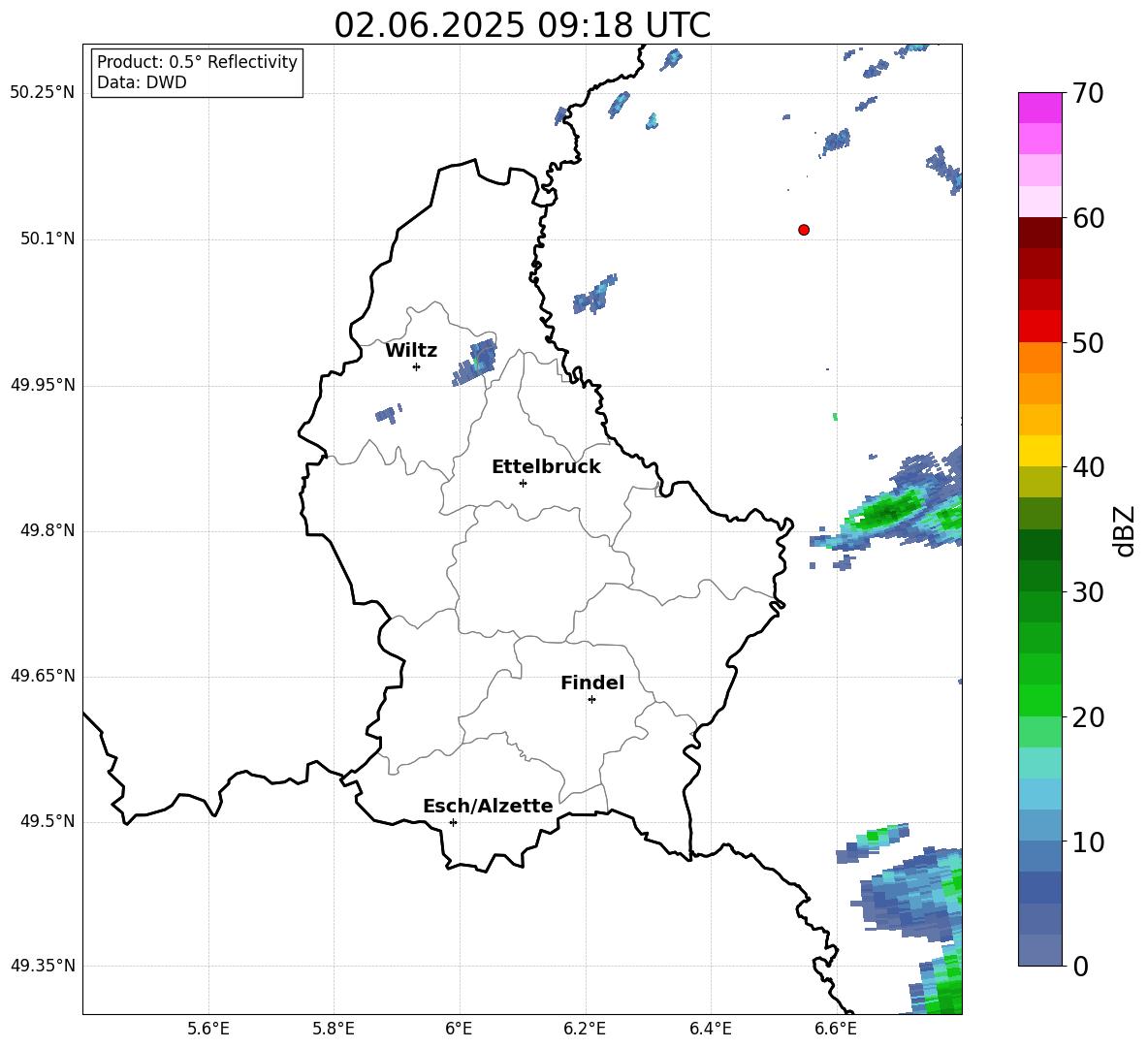This screenshot has height=1048, width=1148.
Task: Click the red radar site marker dot
Action: pos(804,230)
